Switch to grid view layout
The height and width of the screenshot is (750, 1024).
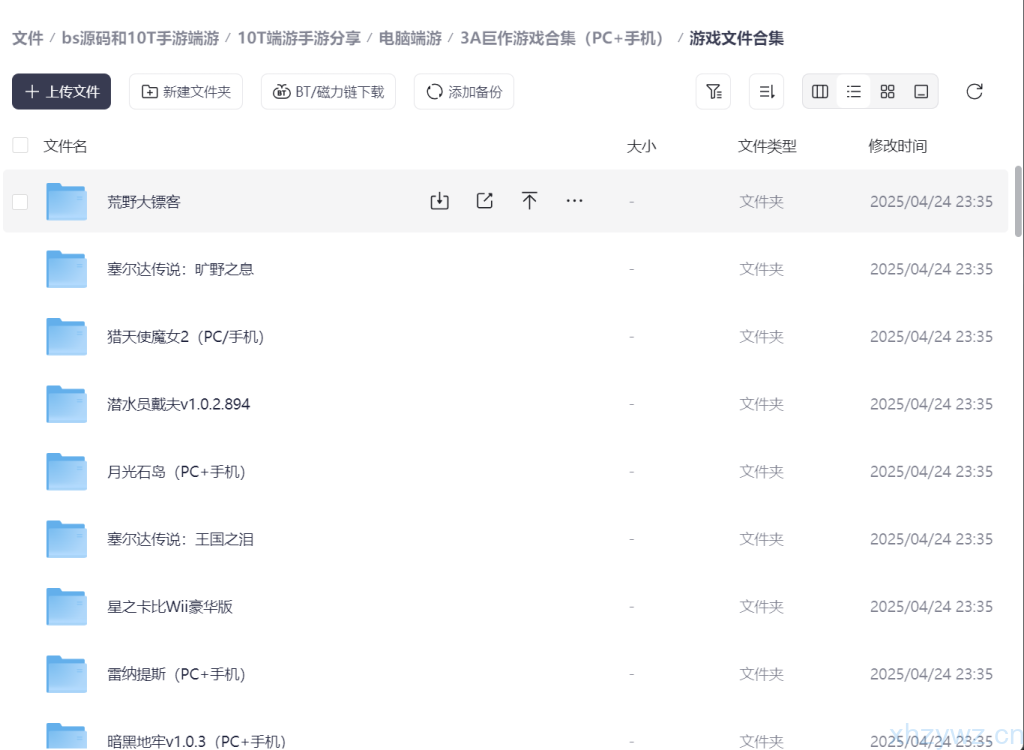(x=887, y=92)
